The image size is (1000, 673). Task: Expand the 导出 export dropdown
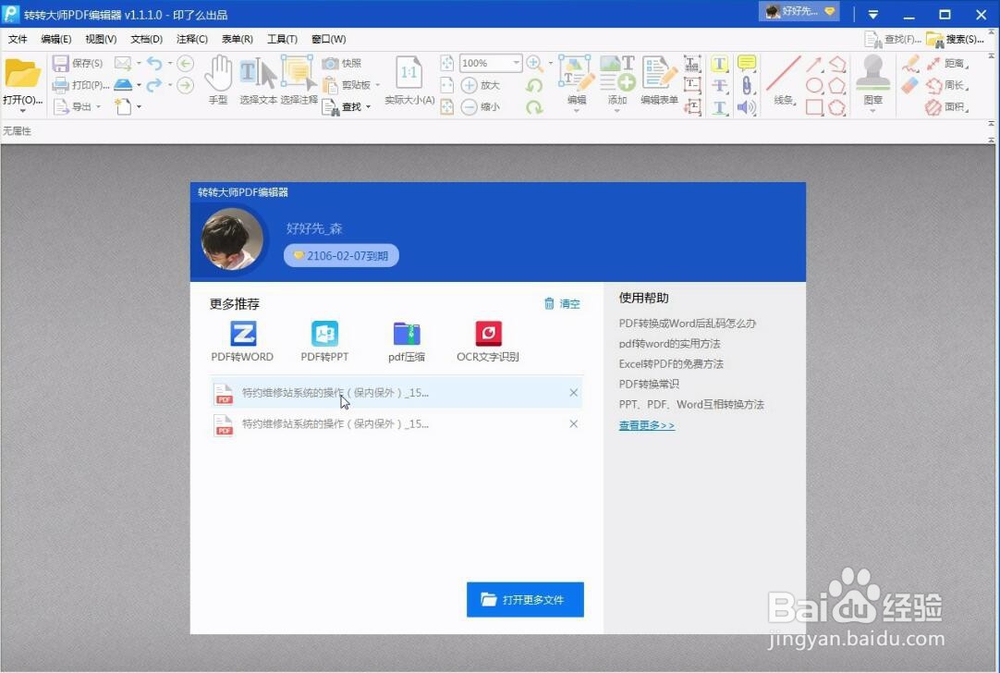click(98, 106)
